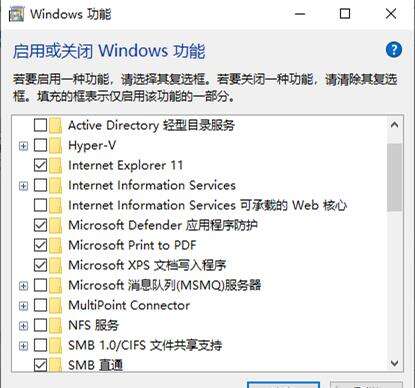
Task: Click the folder icon beside Hyper-V
Action: 55,145
